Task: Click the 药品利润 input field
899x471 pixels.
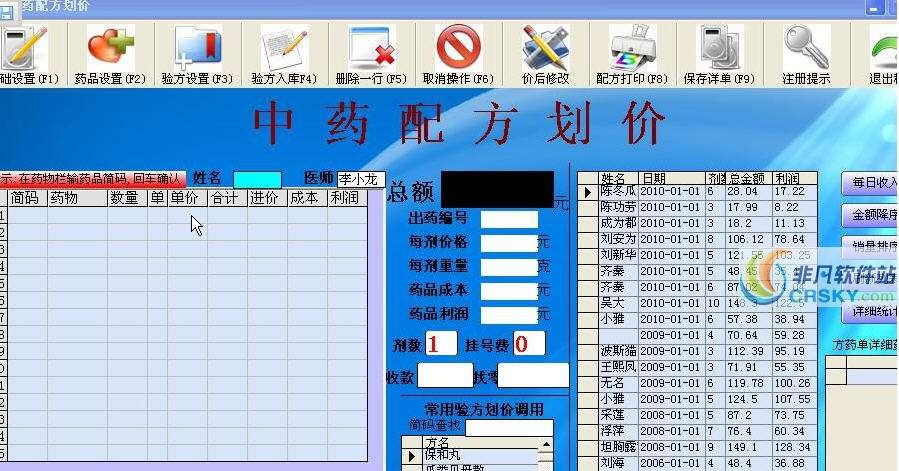Action: tap(509, 314)
